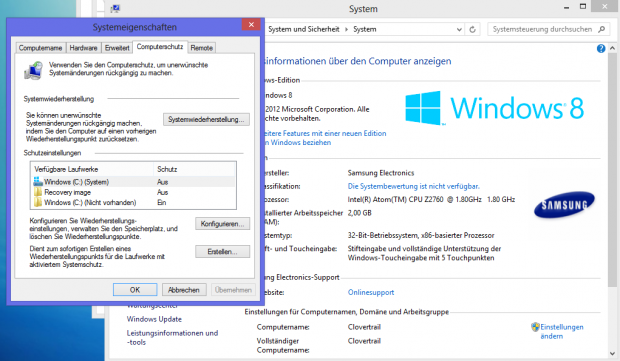Screen dimensions: 620x361
Task: Click the Intel(R) Atom(TM) CPU processor text
Action: coord(431,199)
